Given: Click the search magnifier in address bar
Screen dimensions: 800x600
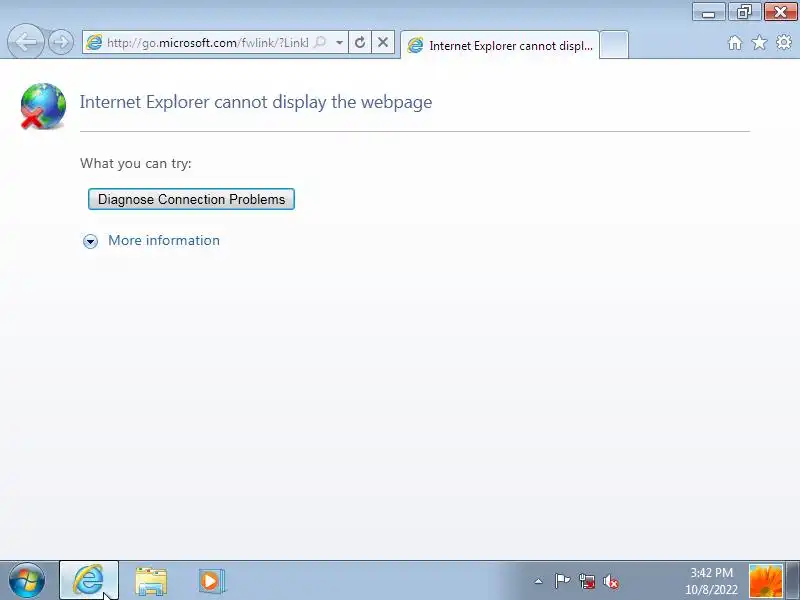Looking at the screenshot, I should [320, 42].
